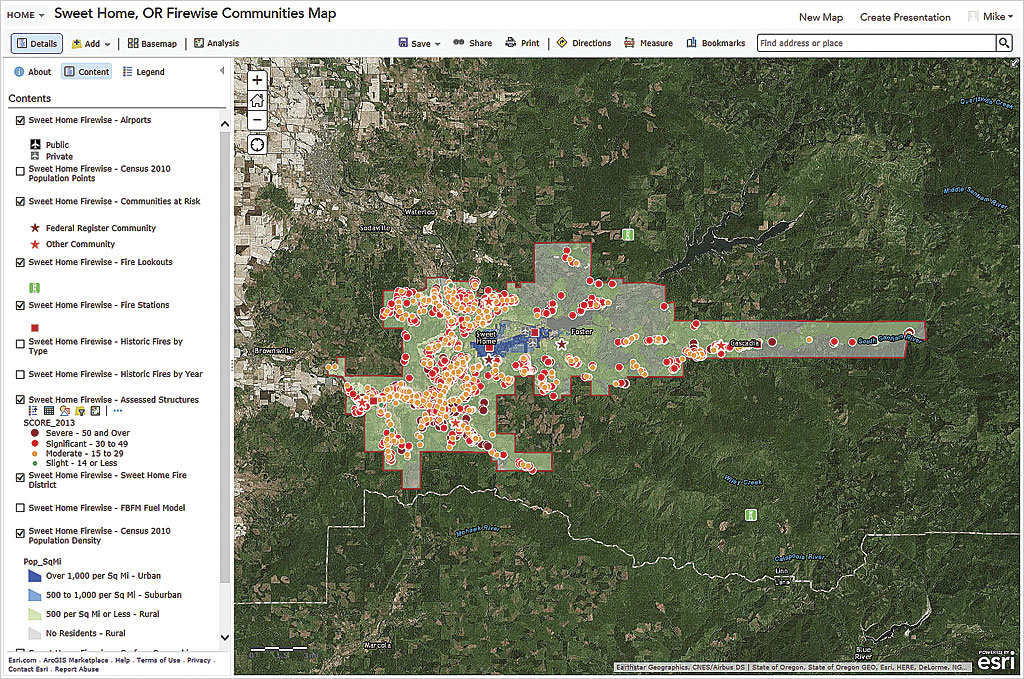The width and height of the screenshot is (1024, 679).
Task: Toggle the Sweet Home Fire District layer
Action: 20,478
